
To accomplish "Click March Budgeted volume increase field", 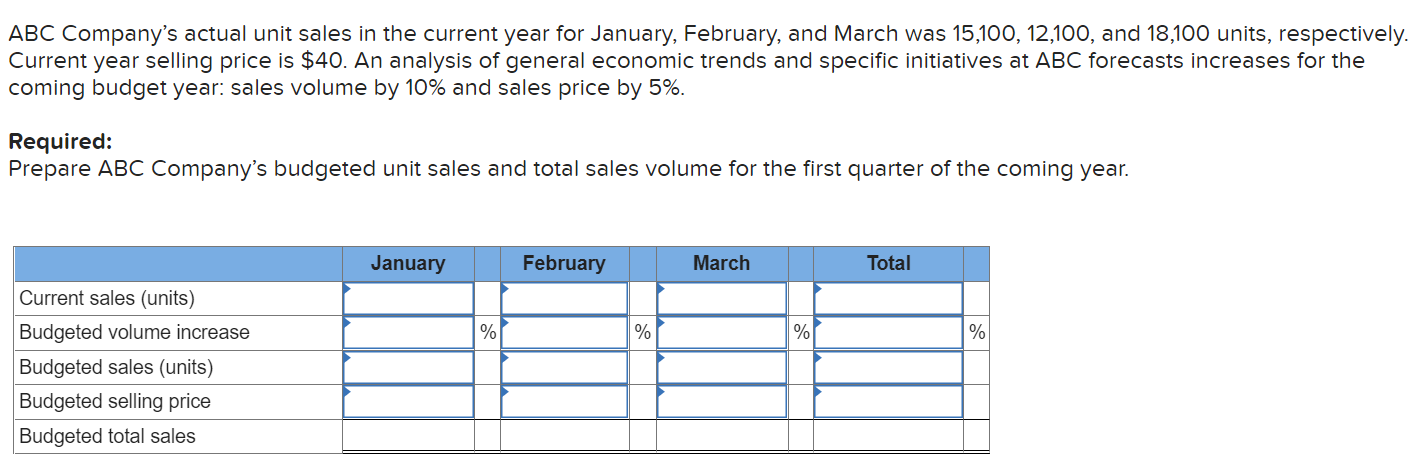I will (722, 333).
